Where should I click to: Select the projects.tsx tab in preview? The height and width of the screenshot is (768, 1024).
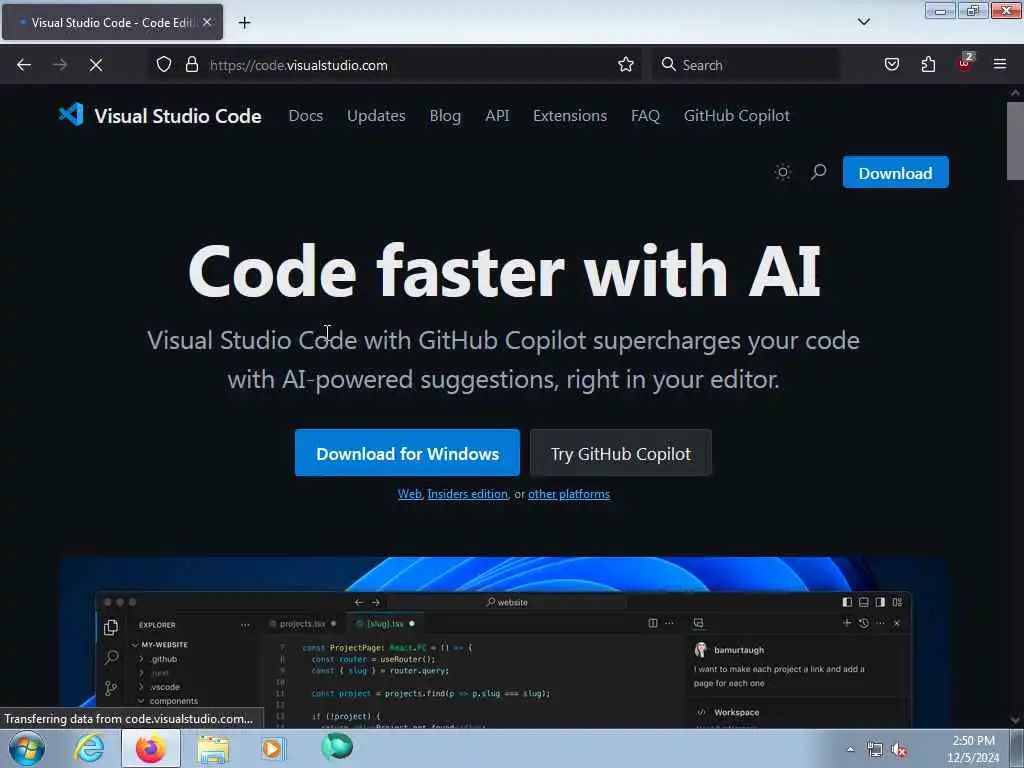(x=303, y=624)
